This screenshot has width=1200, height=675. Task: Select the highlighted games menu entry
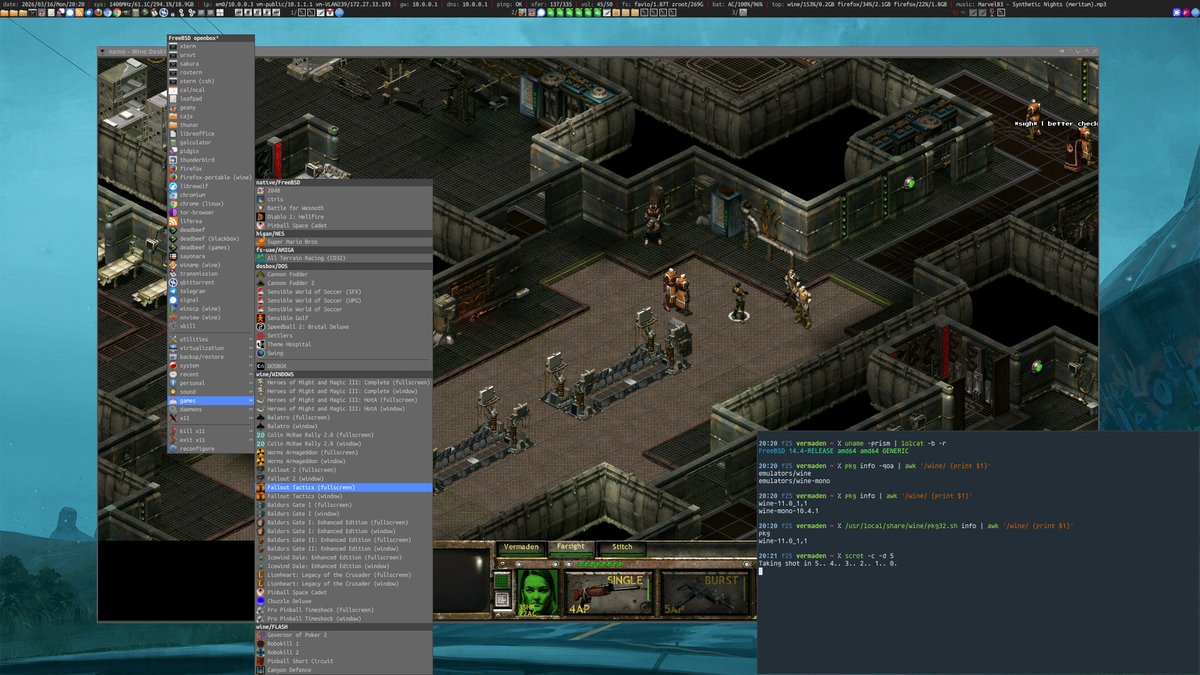point(211,400)
